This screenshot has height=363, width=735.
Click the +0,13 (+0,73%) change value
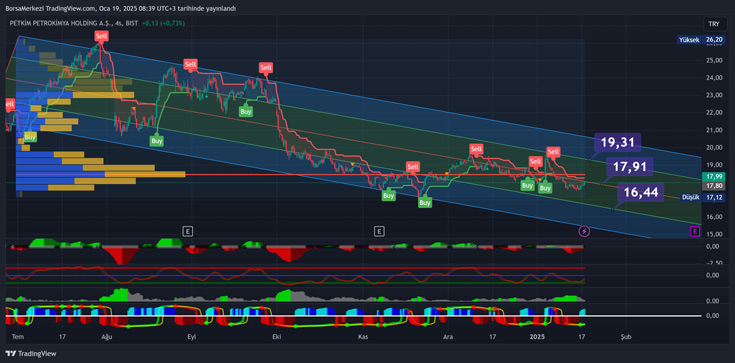164,23
